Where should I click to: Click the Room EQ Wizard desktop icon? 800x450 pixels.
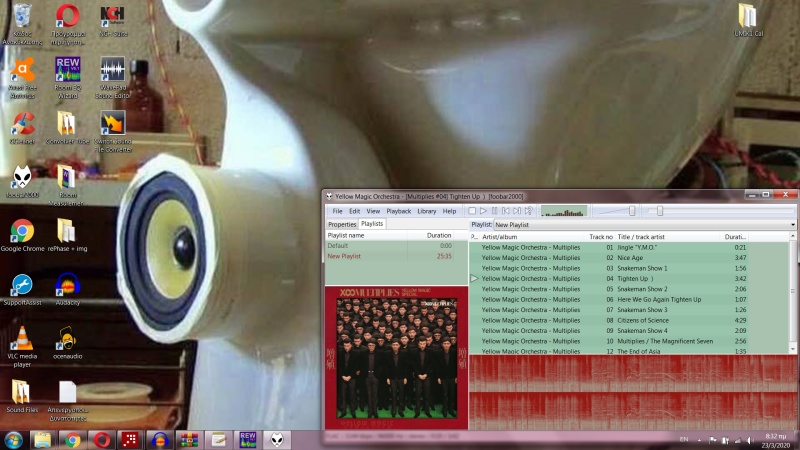tap(68, 78)
